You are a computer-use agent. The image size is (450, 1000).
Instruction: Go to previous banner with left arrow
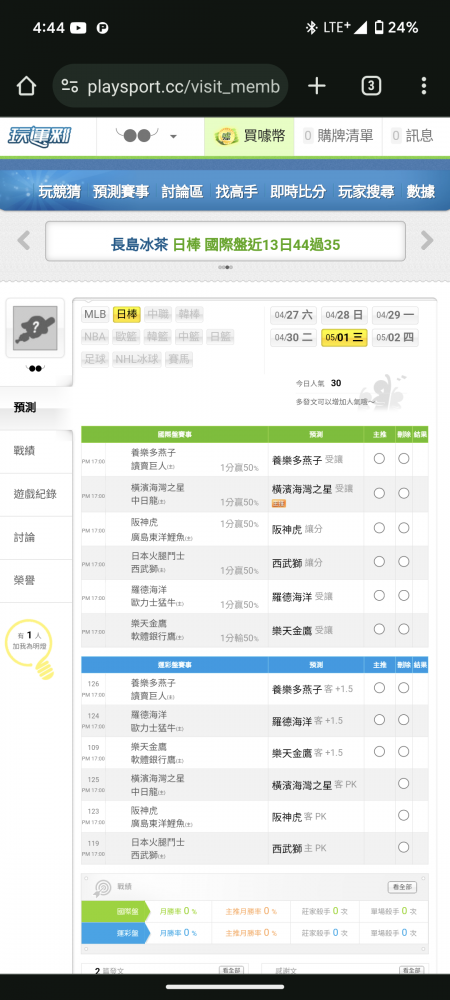click(24, 240)
